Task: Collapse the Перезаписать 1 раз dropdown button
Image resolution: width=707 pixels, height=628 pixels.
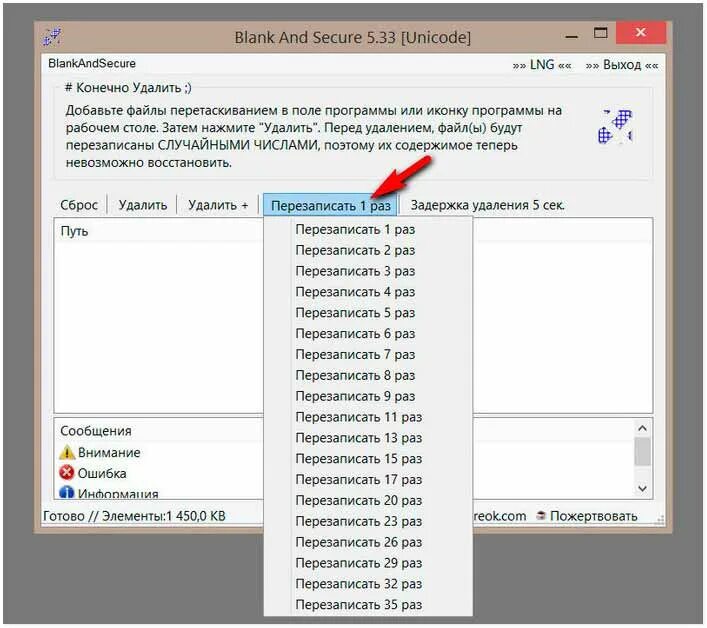Action: (x=330, y=206)
